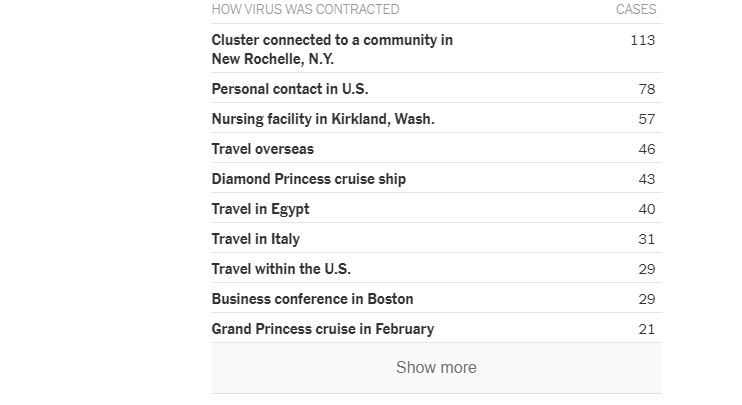The height and width of the screenshot is (405, 742).
Task: Click the CASES column header
Action: pyautogui.click(x=635, y=9)
